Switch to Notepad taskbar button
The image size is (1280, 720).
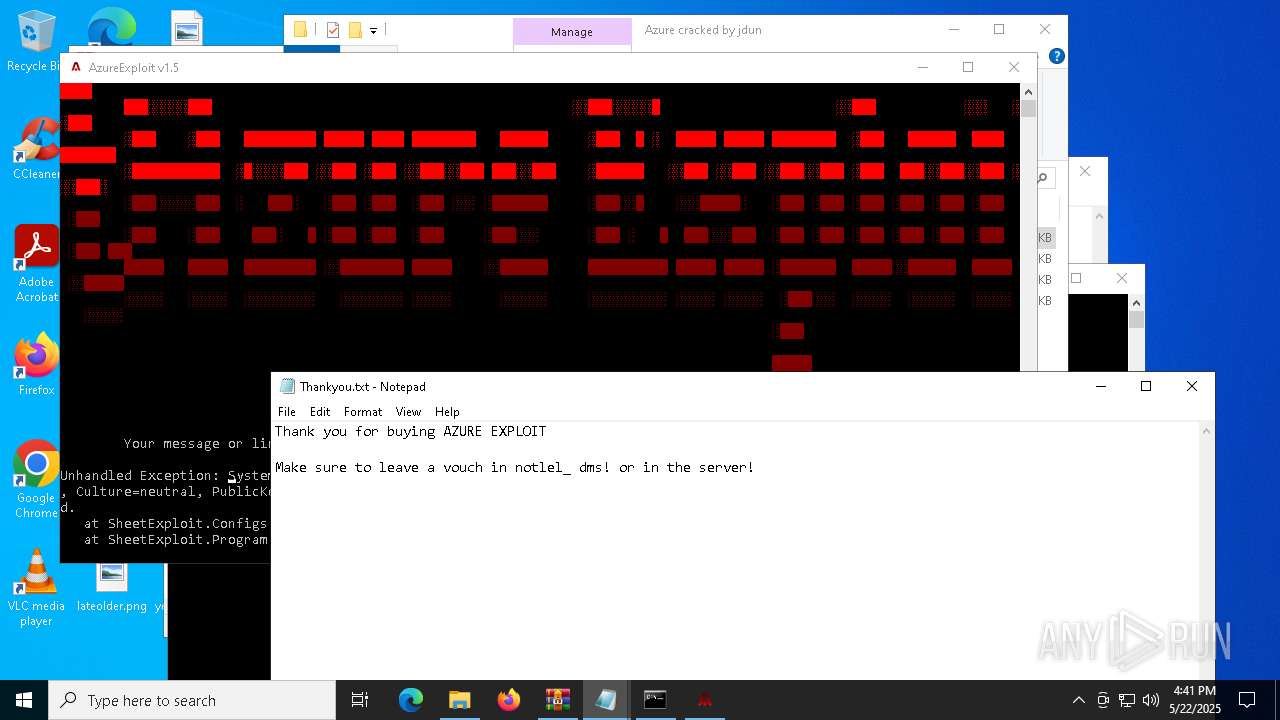coord(606,700)
